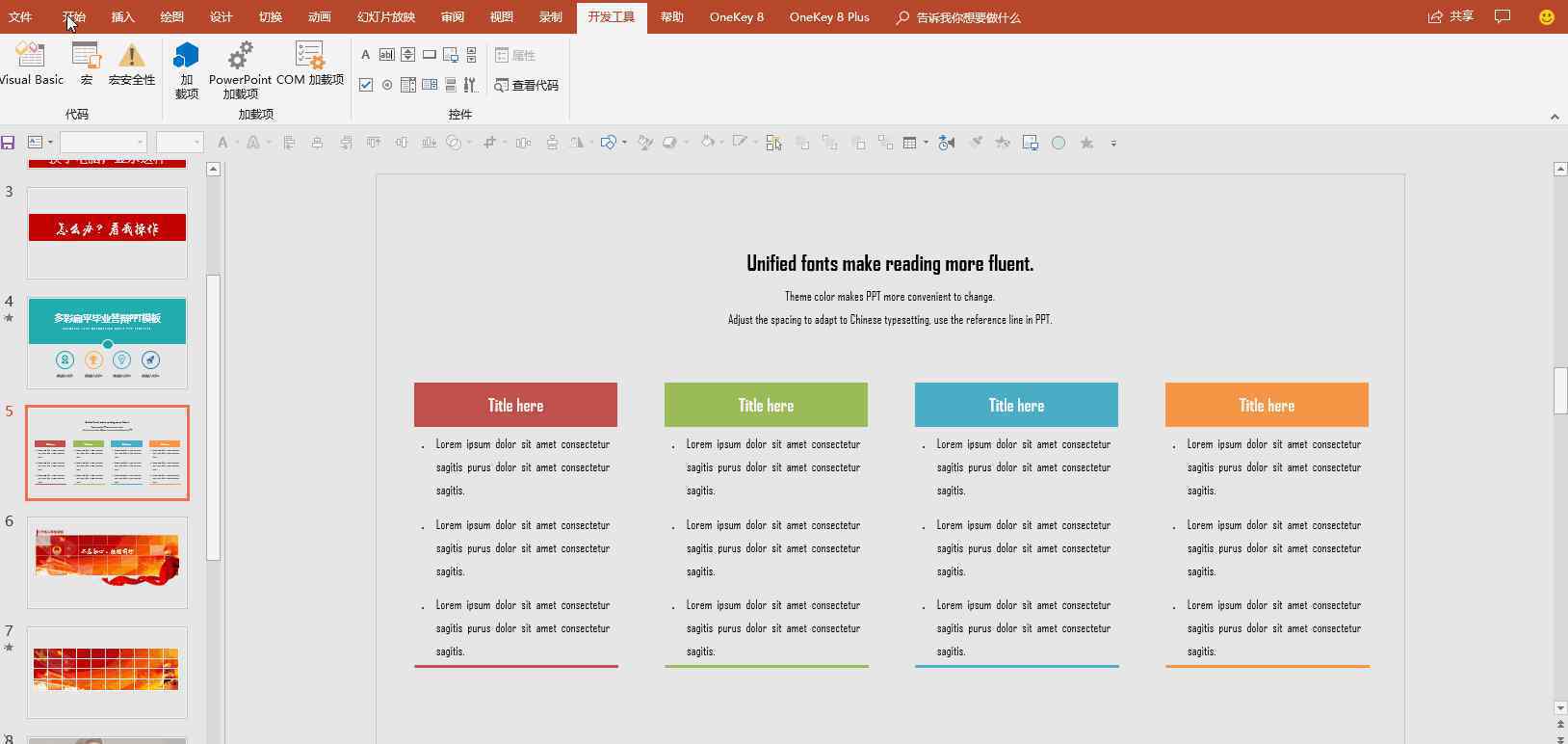Insert an Image control

coord(450,55)
